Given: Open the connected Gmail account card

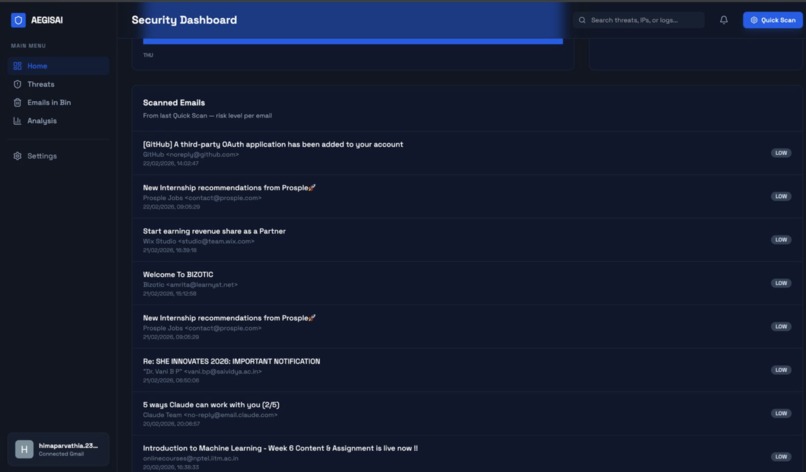Looking at the screenshot, I should [59, 449].
